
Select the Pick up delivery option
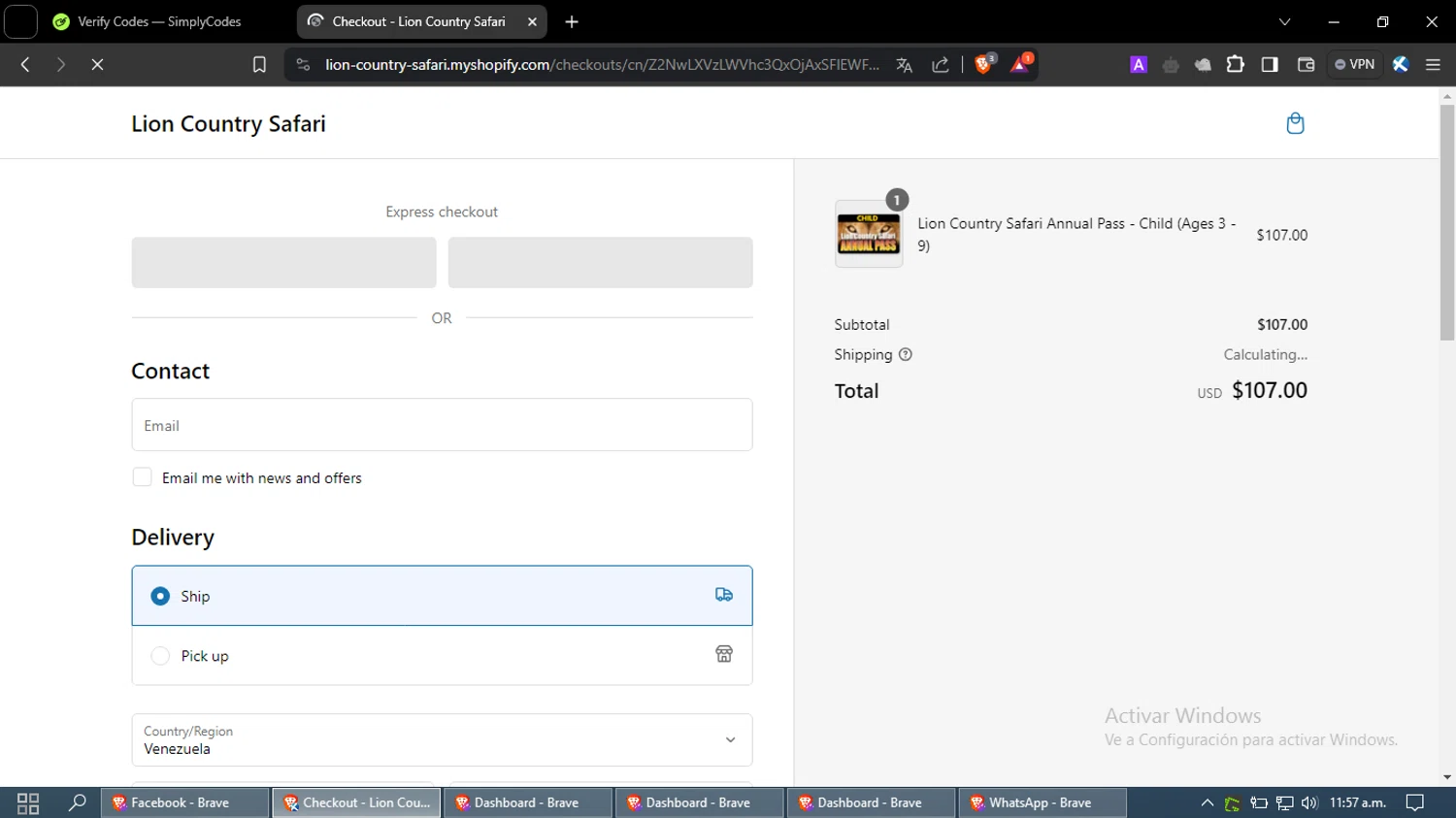[442, 656]
